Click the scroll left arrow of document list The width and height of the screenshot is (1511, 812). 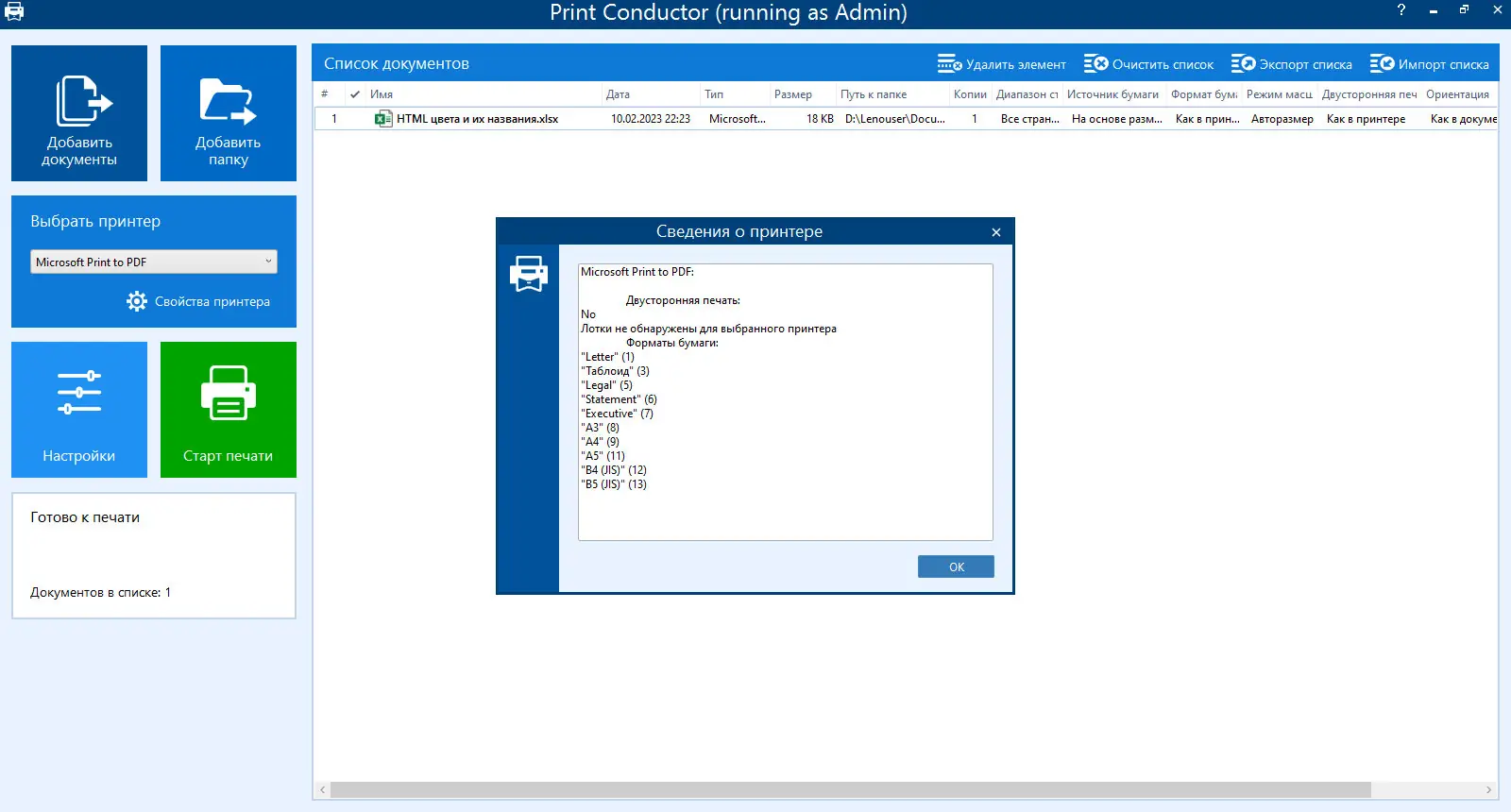[322, 789]
